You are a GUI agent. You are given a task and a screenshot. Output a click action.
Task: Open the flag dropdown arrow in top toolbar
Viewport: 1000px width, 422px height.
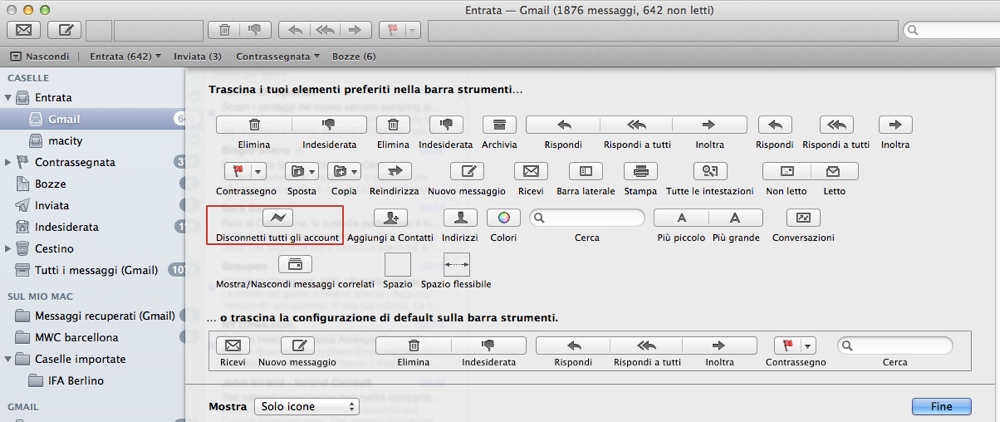413,29
